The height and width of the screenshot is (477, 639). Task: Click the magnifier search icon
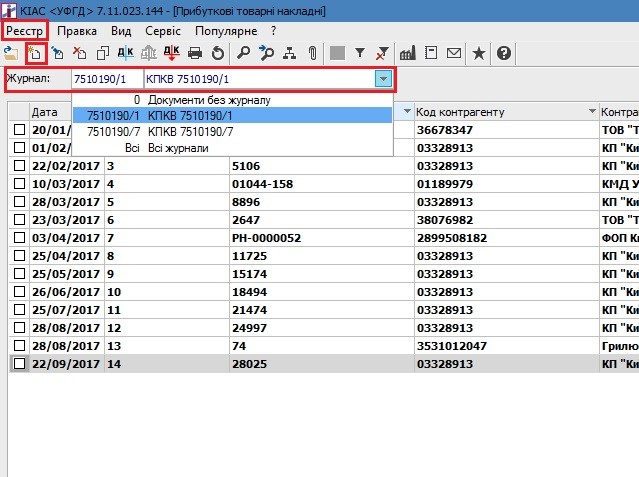coord(243,53)
